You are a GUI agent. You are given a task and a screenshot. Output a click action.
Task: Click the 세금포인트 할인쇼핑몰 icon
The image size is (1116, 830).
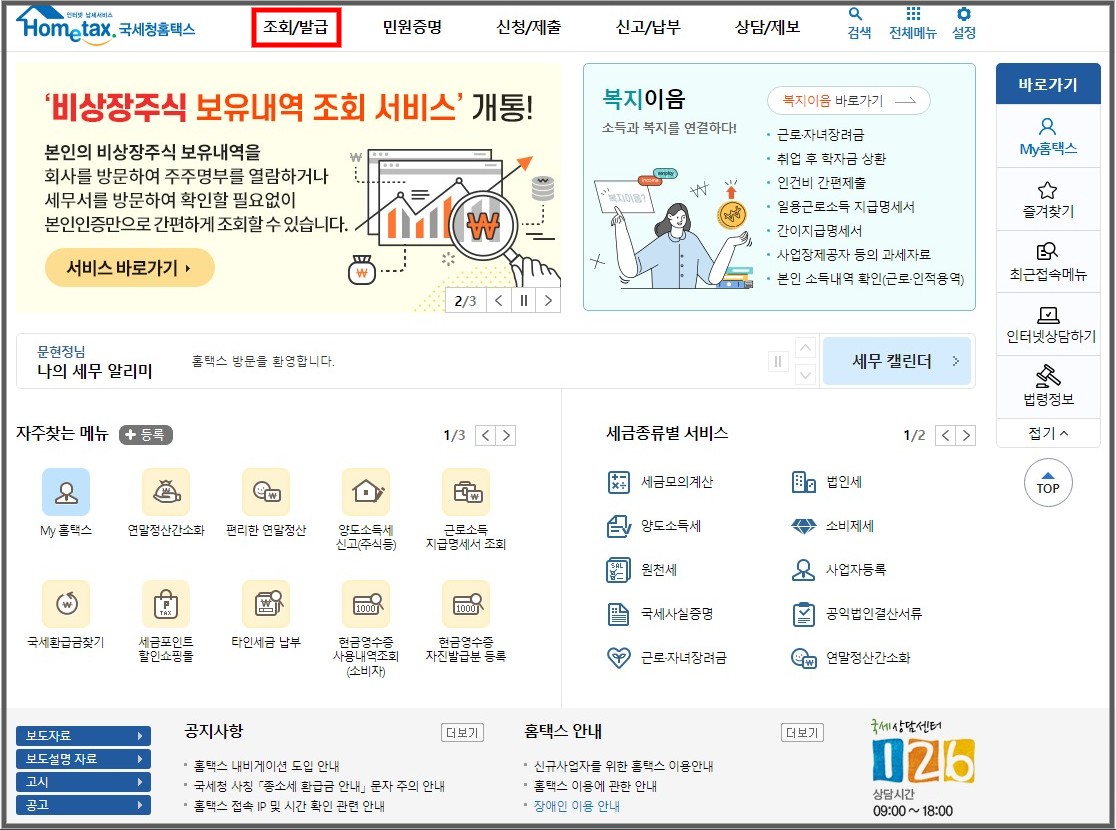click(x=166, y=604)
